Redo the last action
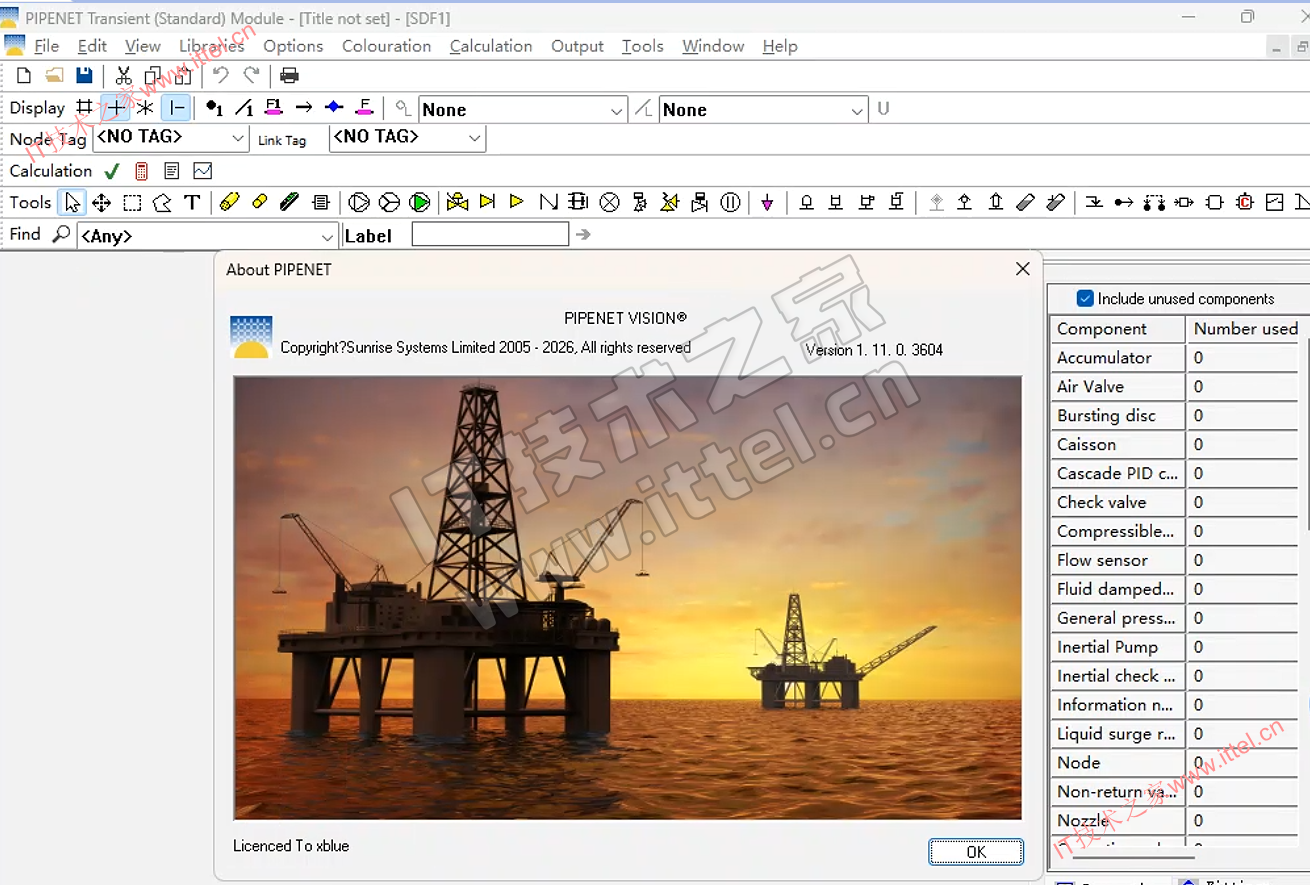This screenshot has width=1310, height=885. tap(252, 75)
